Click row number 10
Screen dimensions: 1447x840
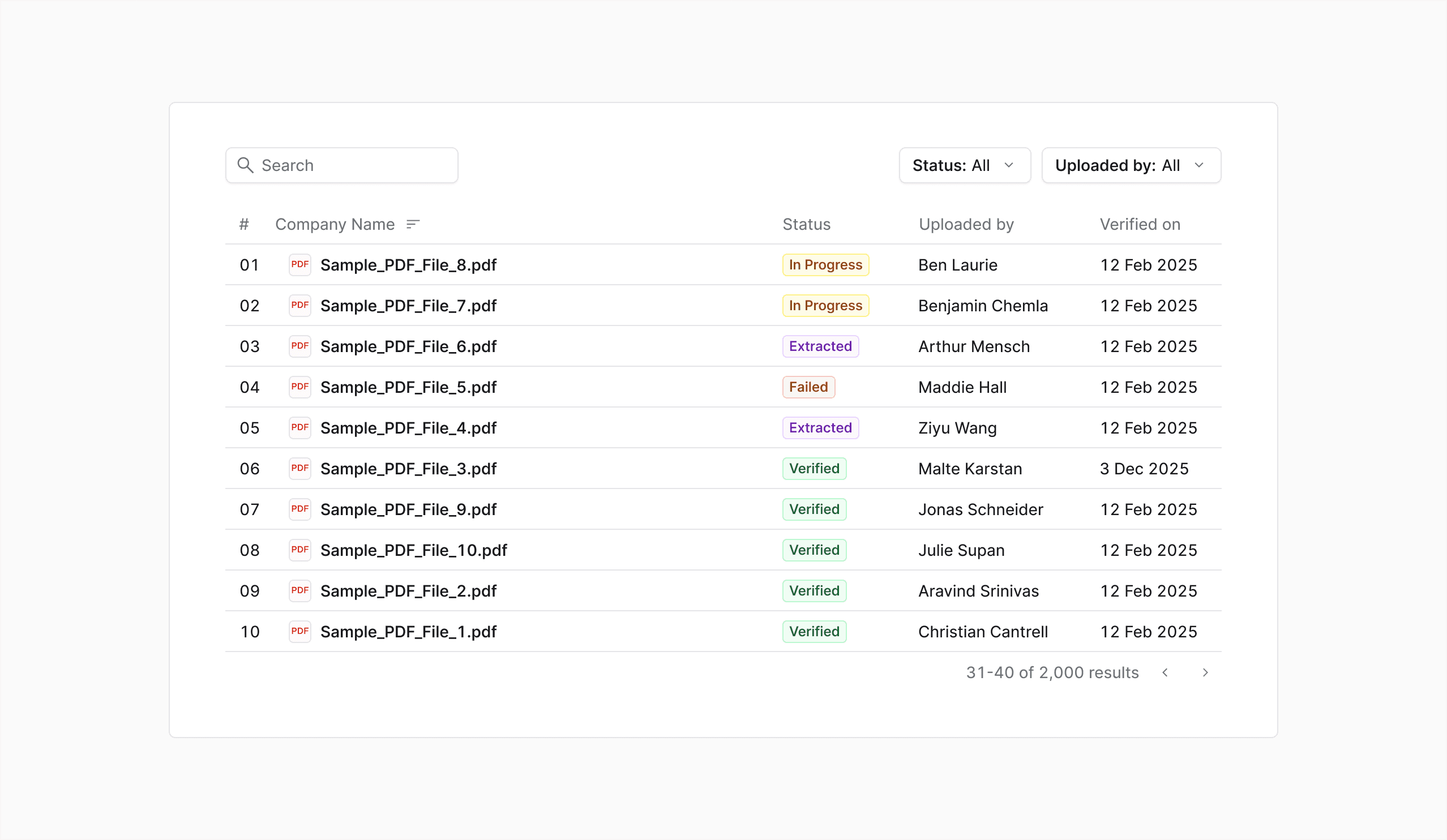click(249, 632)
